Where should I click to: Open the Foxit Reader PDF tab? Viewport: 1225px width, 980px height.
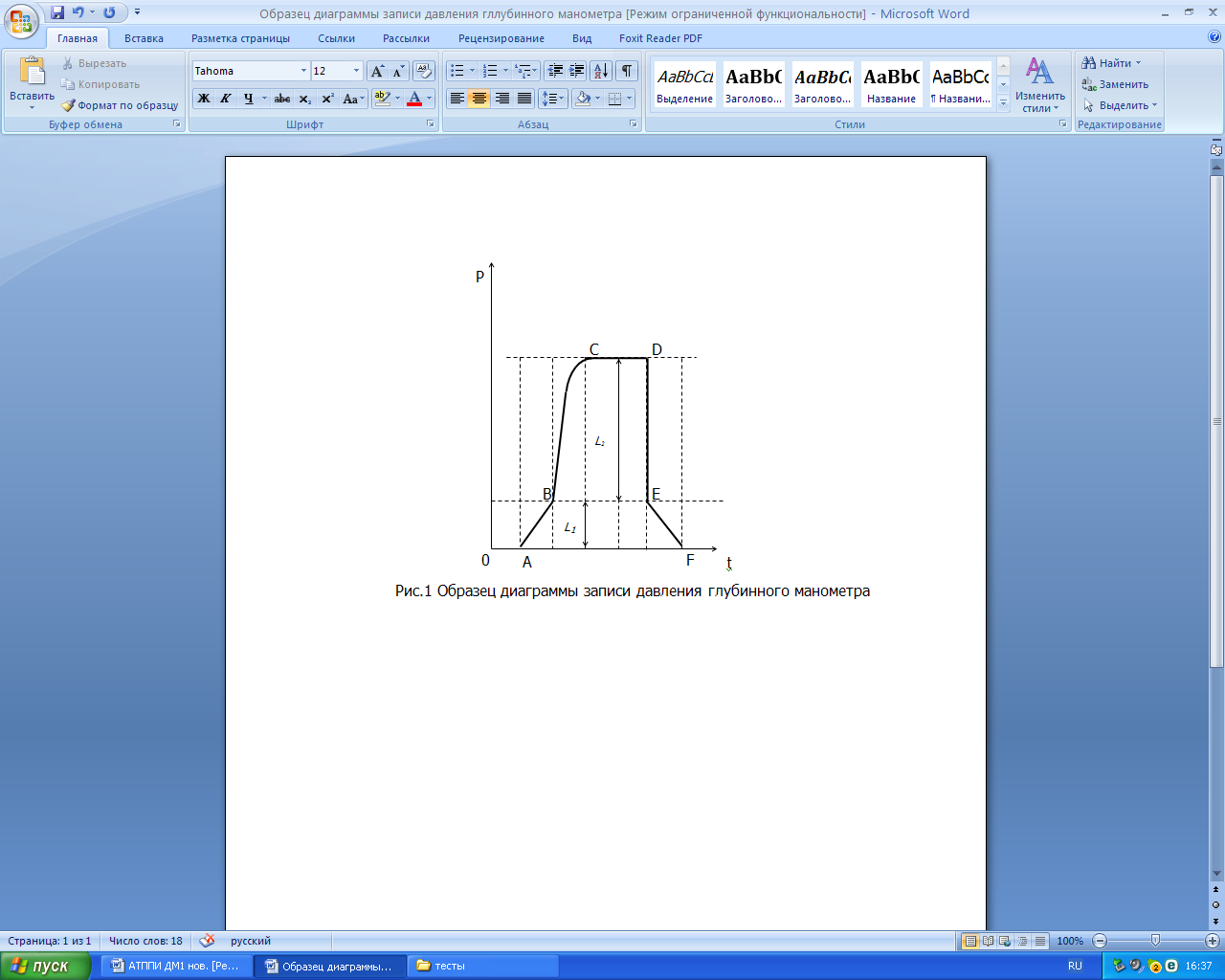(660, 38)
